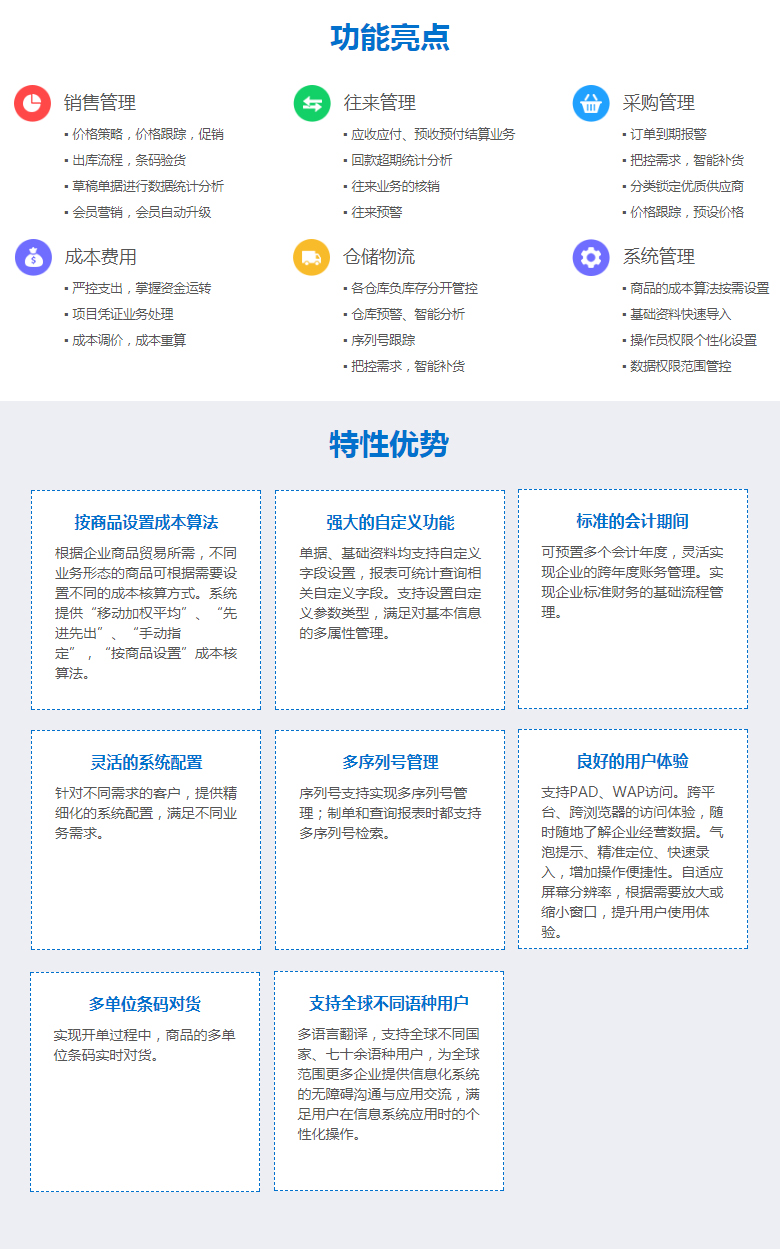Screen dimensions: 780x1249
Task: Click the 灵活的系统配置 card title
Action: tap(146, 762)
